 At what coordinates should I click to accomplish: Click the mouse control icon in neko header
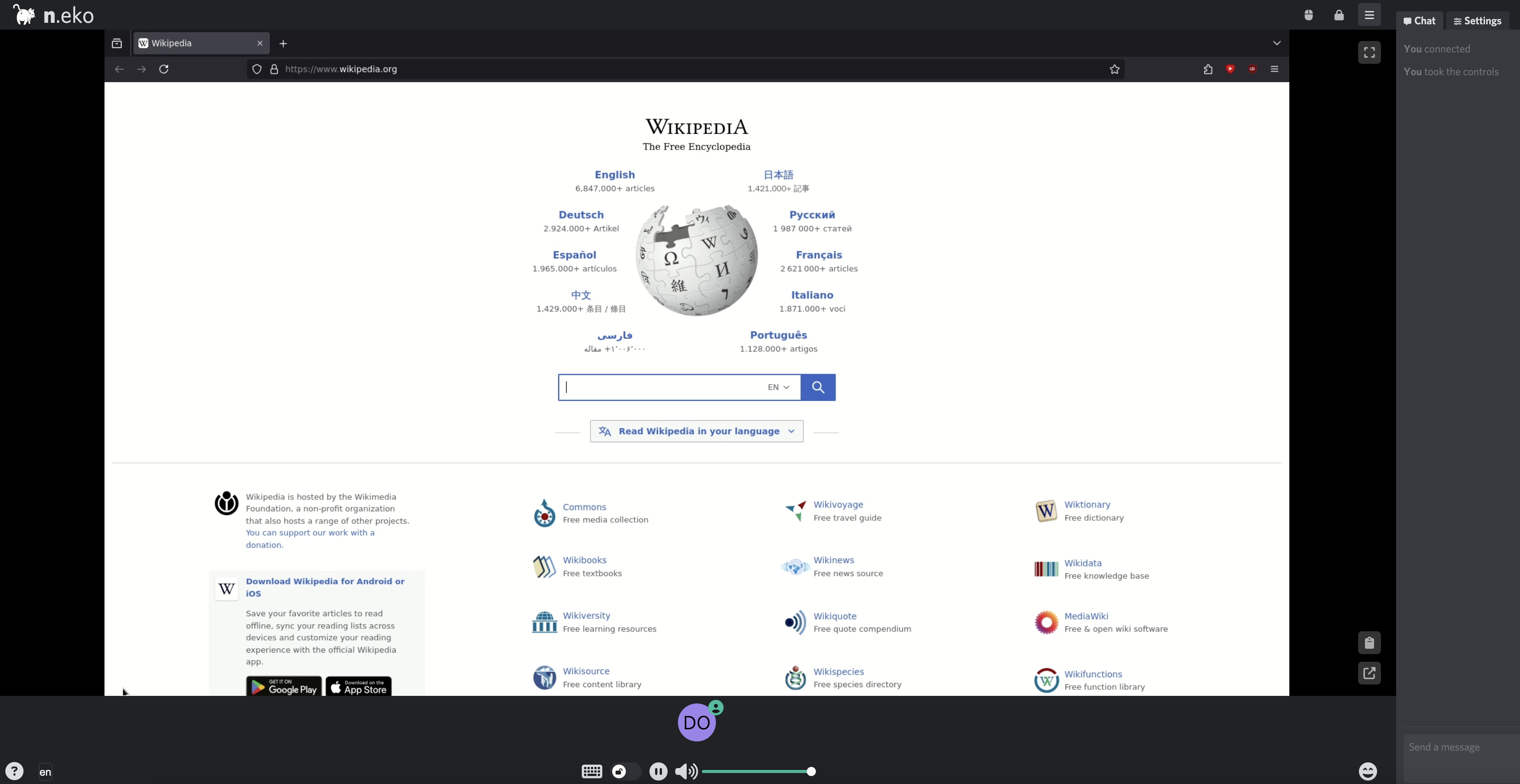(1309, 15)
